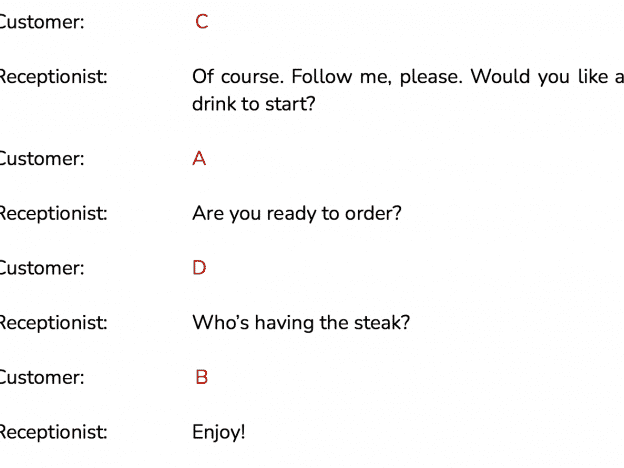The width and height of the screenshot is (624, 468).
Task: Click the red letter C answer
Action: tap(202, 21)
